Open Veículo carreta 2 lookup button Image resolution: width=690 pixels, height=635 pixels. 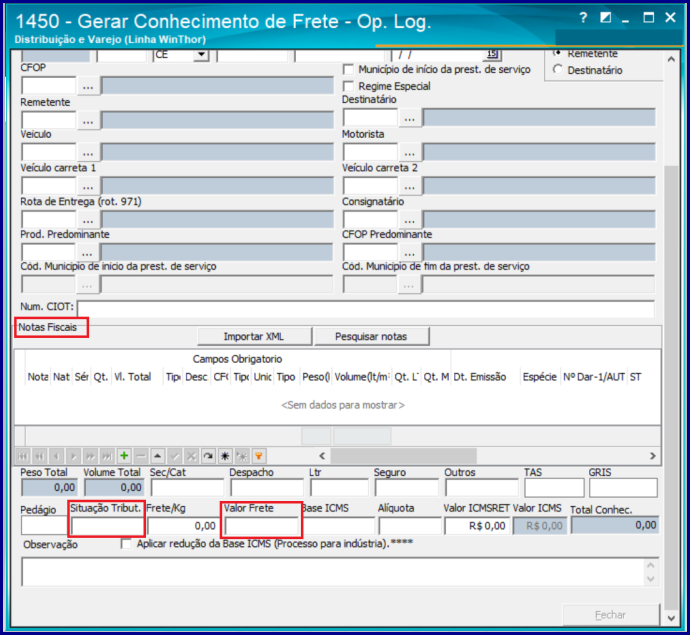click(x=410, y=186)
